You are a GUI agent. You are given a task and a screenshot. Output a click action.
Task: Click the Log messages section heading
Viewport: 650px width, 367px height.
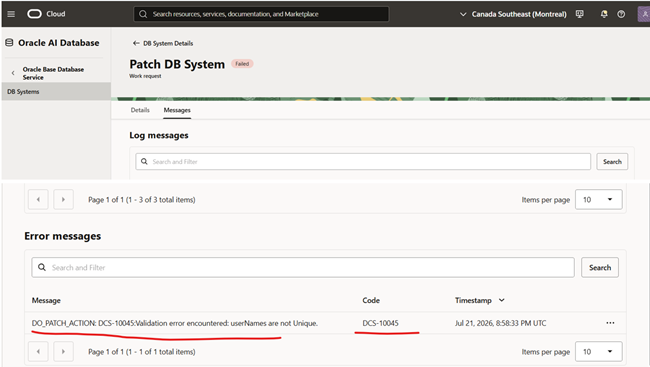pos(159,135)
